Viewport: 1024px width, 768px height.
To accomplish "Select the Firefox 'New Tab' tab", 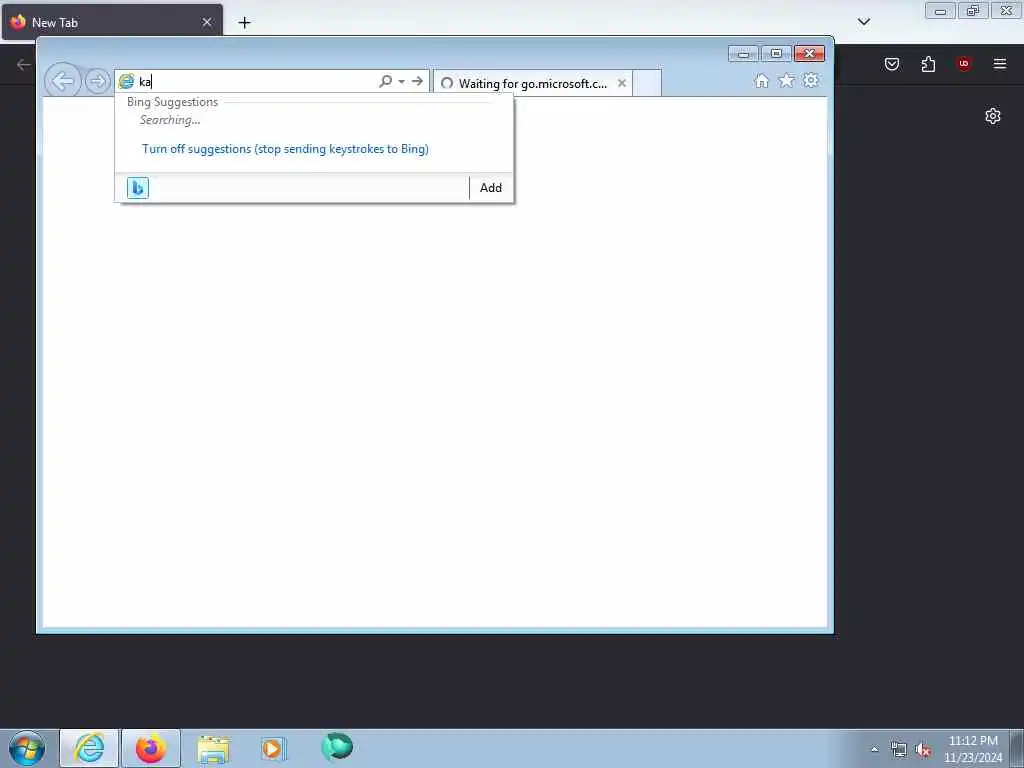I will tap(112, 22).
